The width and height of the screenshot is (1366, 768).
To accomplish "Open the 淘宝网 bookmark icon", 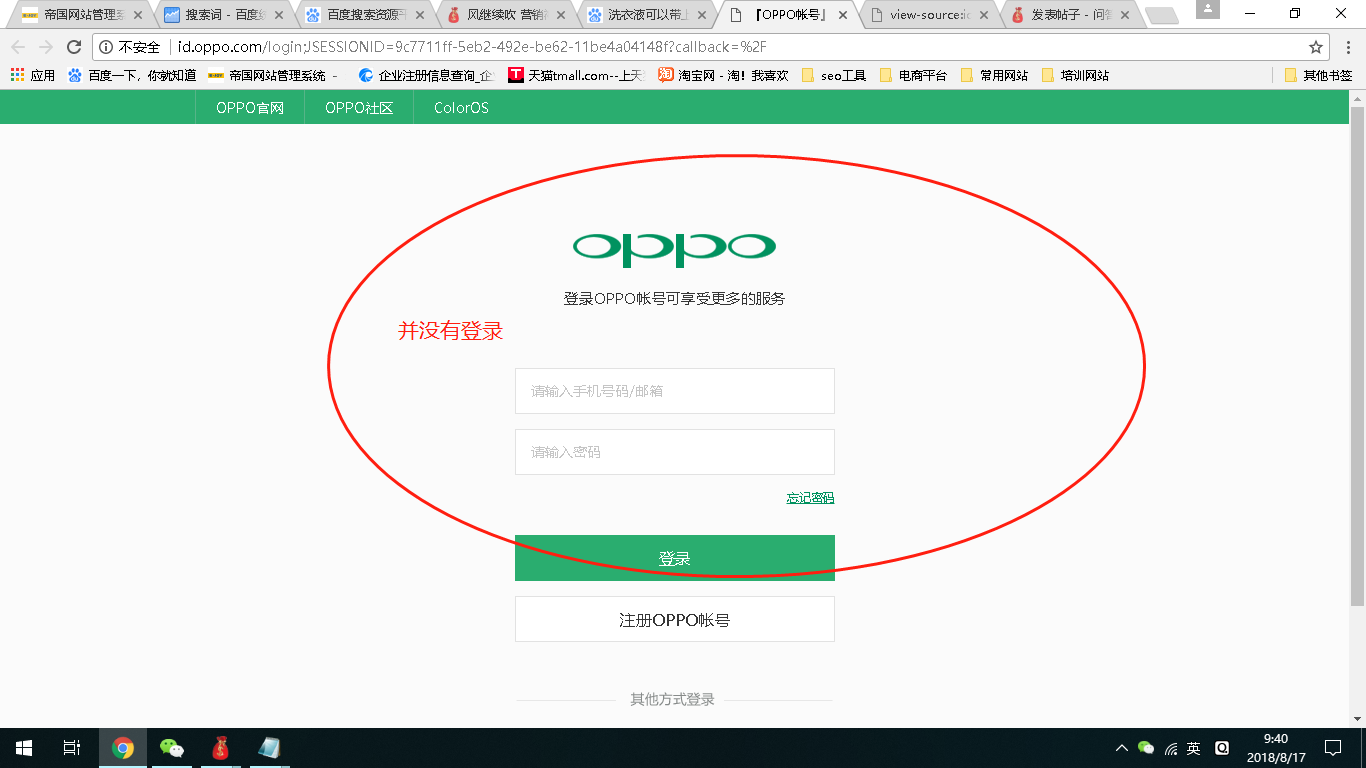I will 667,74.
